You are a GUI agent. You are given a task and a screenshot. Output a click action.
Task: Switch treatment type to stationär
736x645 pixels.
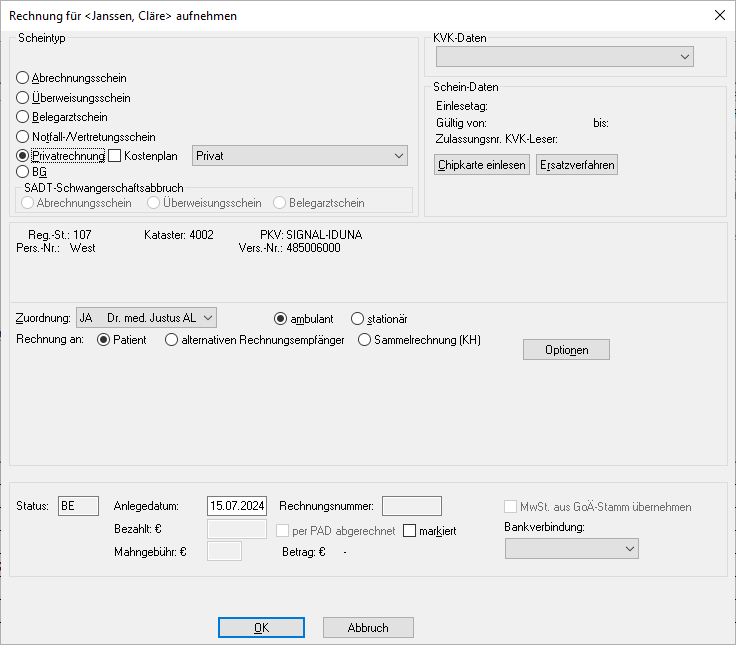coord(358,318)
